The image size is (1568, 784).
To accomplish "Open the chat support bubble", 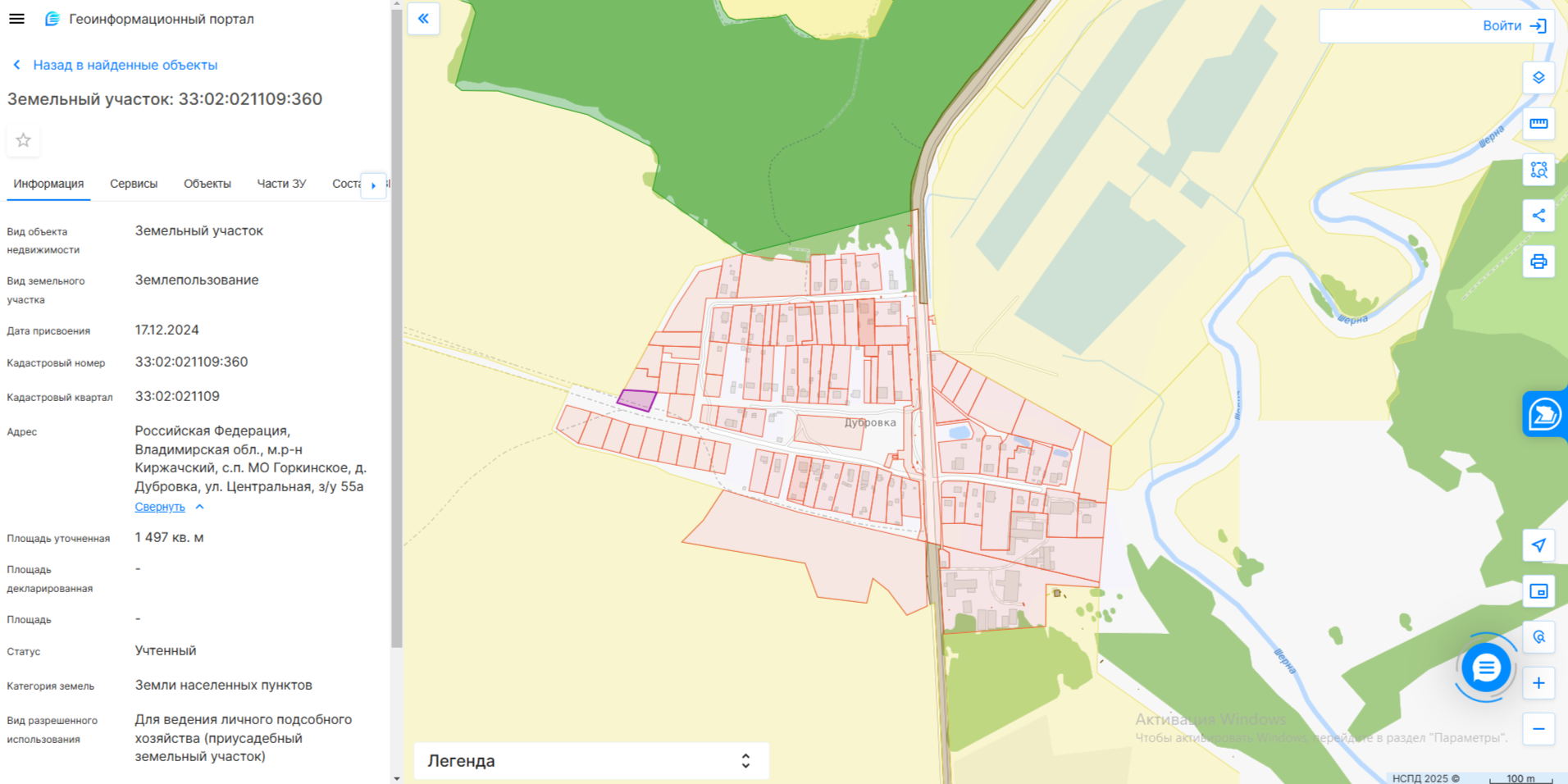I will point(1485,668).
